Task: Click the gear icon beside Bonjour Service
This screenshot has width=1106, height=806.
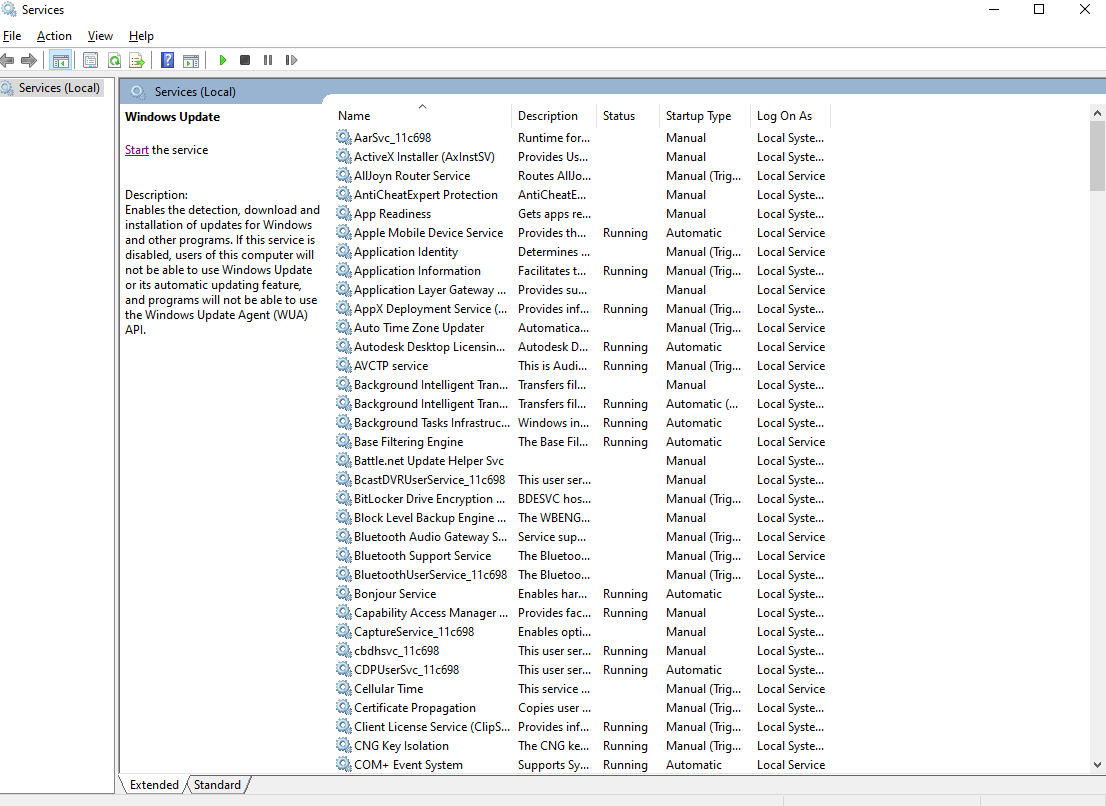Action: (344, 594)
